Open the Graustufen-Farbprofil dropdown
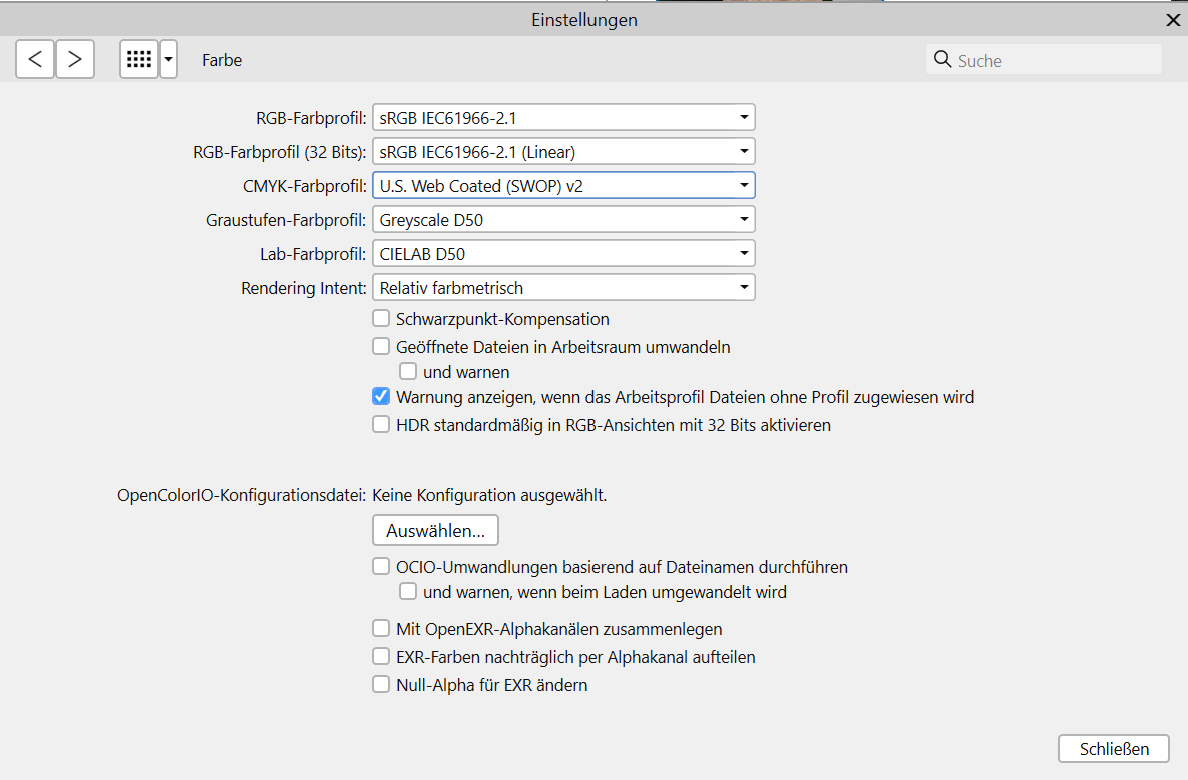The height and width of the screenshot is (780, 1188). (x=564, y=220)
